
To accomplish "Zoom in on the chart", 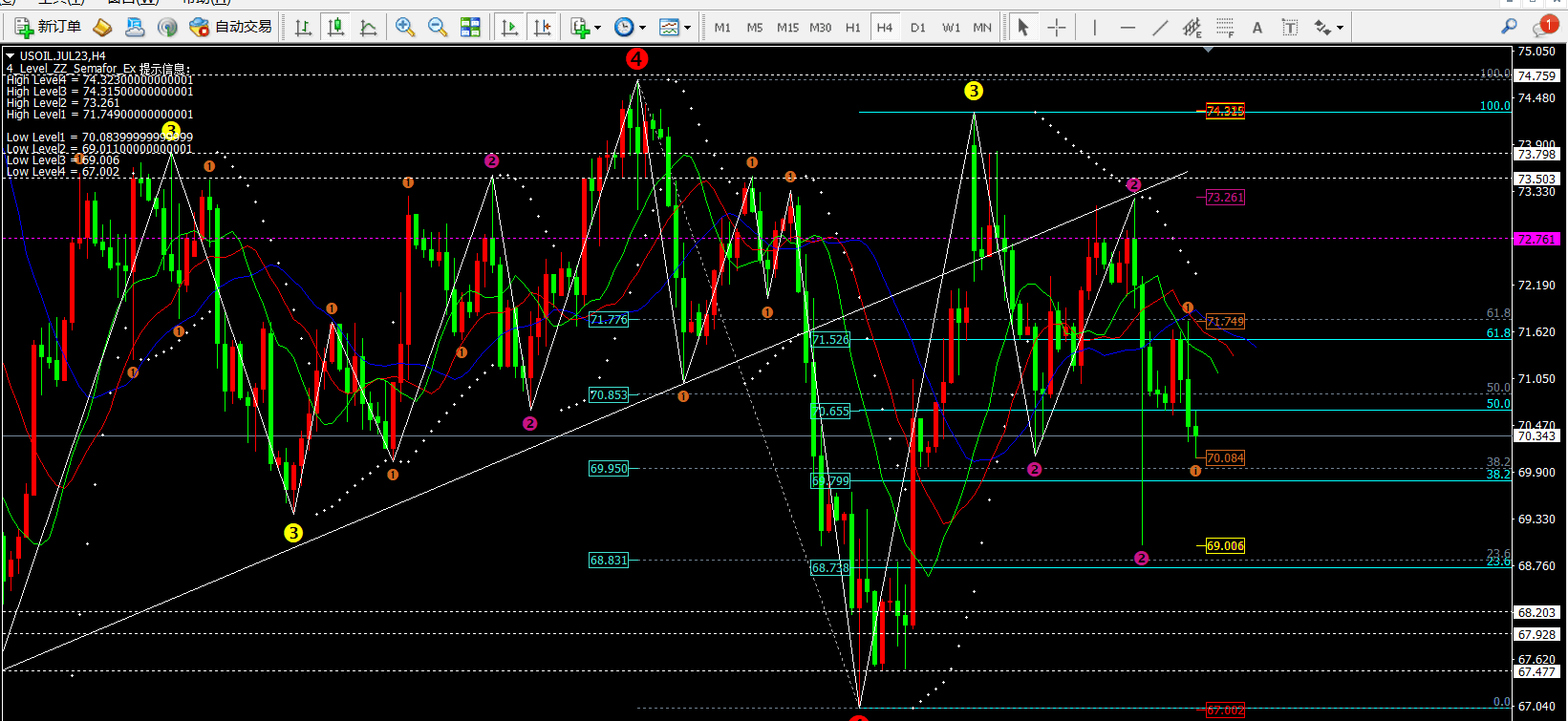I will coord(405,27).
